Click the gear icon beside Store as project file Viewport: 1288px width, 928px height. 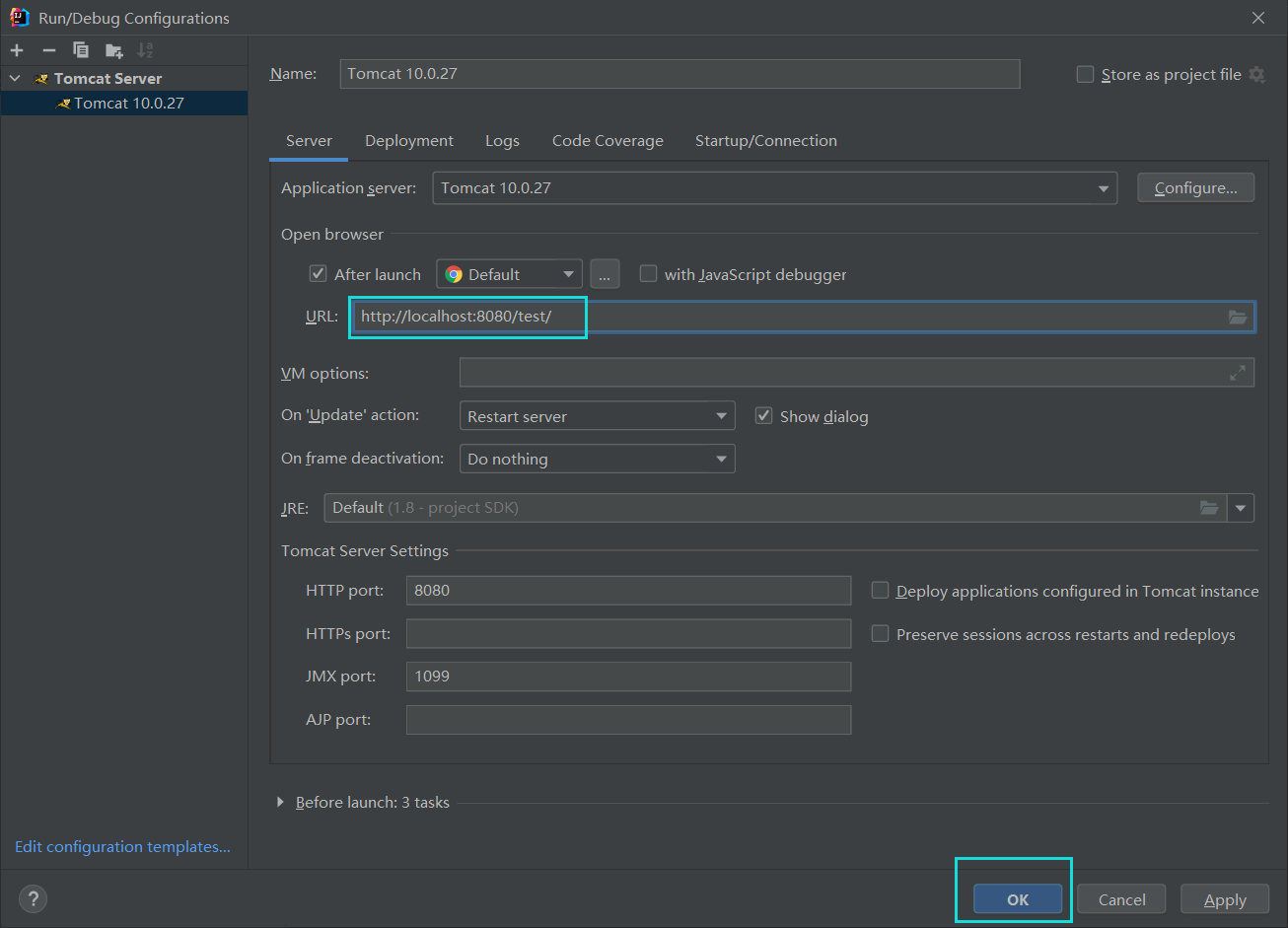pyautogui.click(x=1256, y=75)
